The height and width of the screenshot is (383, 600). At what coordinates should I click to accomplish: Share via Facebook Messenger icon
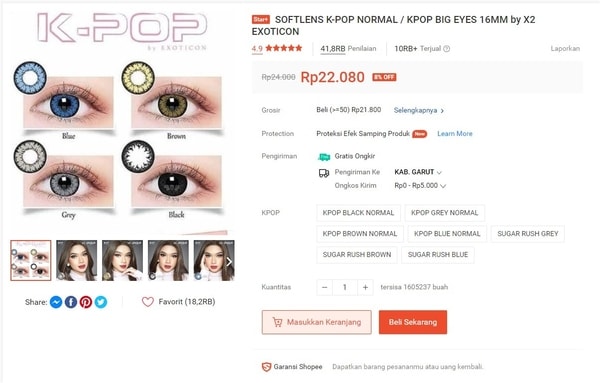point(56,302)
